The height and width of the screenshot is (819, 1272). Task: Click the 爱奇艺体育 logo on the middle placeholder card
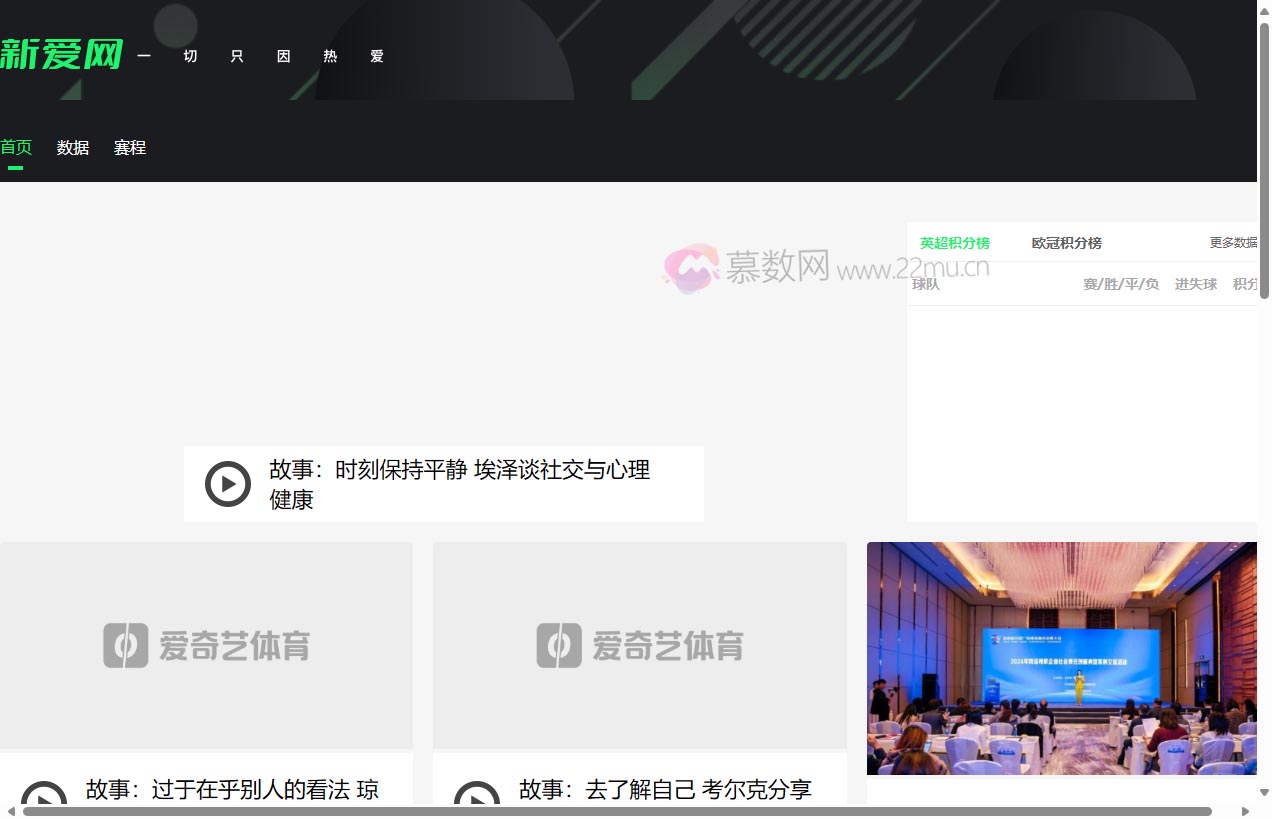pyautogui.click(x=639, y=645)
